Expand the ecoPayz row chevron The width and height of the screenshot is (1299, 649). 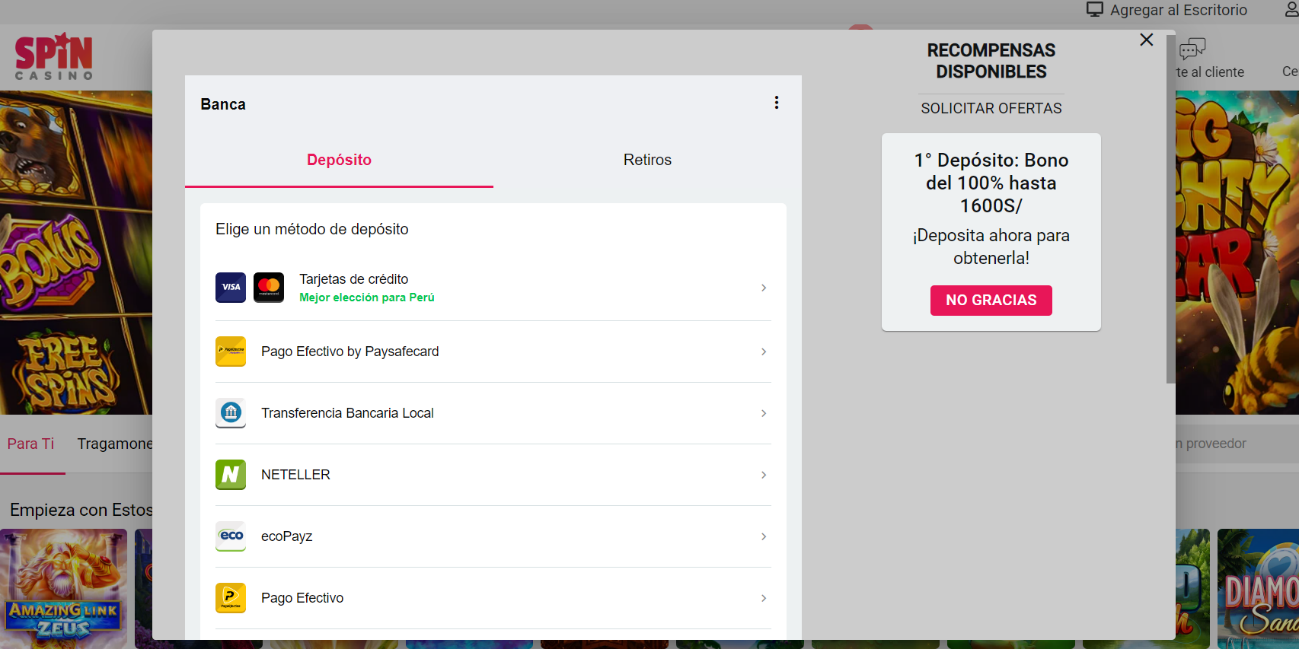[x=764, y=537]
